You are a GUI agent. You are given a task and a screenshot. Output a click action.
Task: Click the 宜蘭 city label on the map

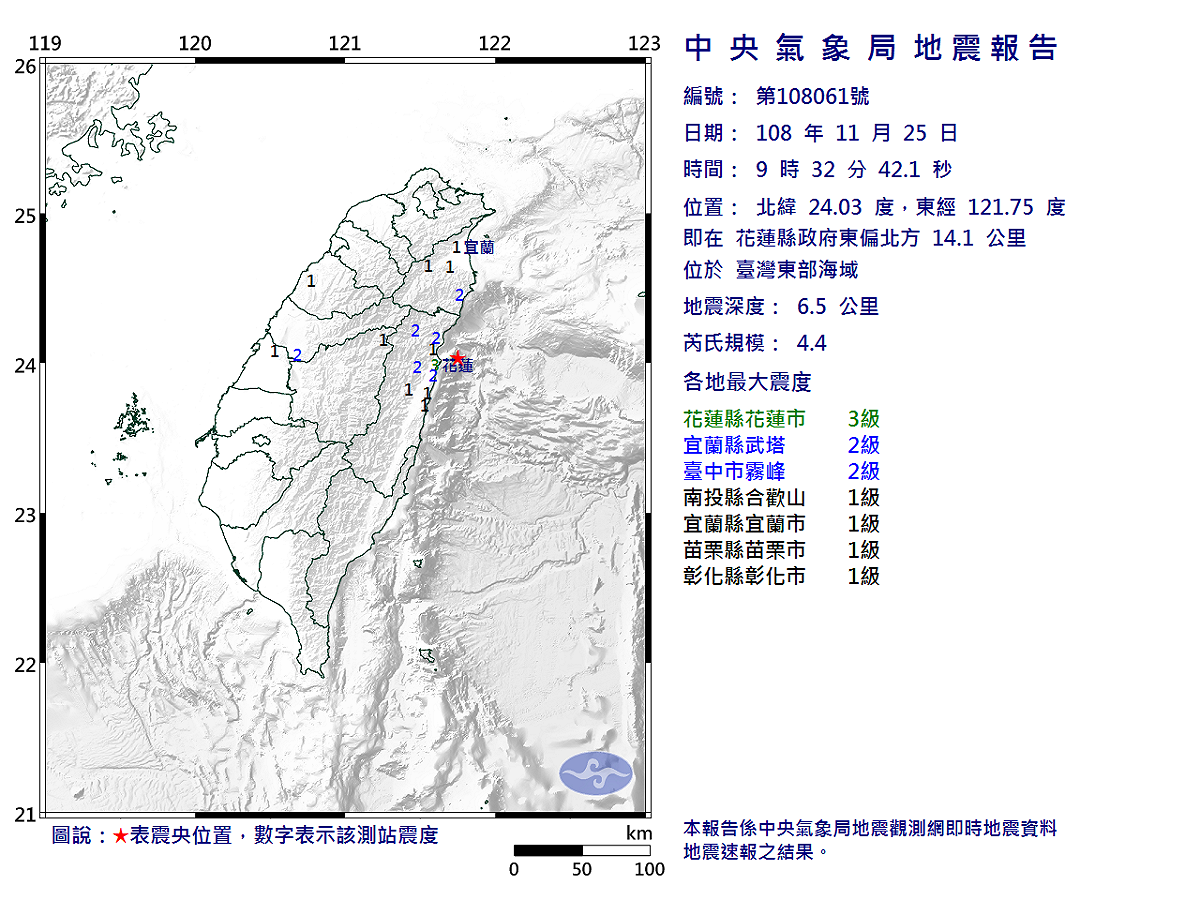click(479, 246)
